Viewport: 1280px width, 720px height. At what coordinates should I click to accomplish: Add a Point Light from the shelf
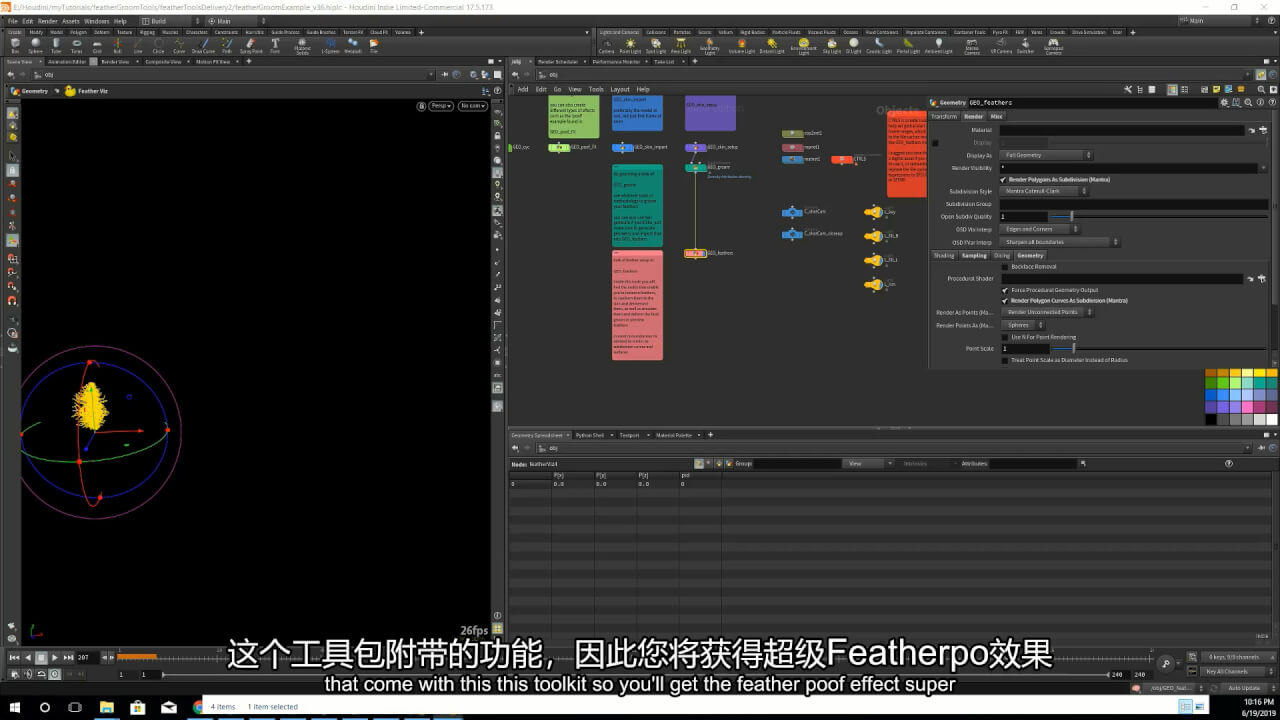click(x=630, y=46)
